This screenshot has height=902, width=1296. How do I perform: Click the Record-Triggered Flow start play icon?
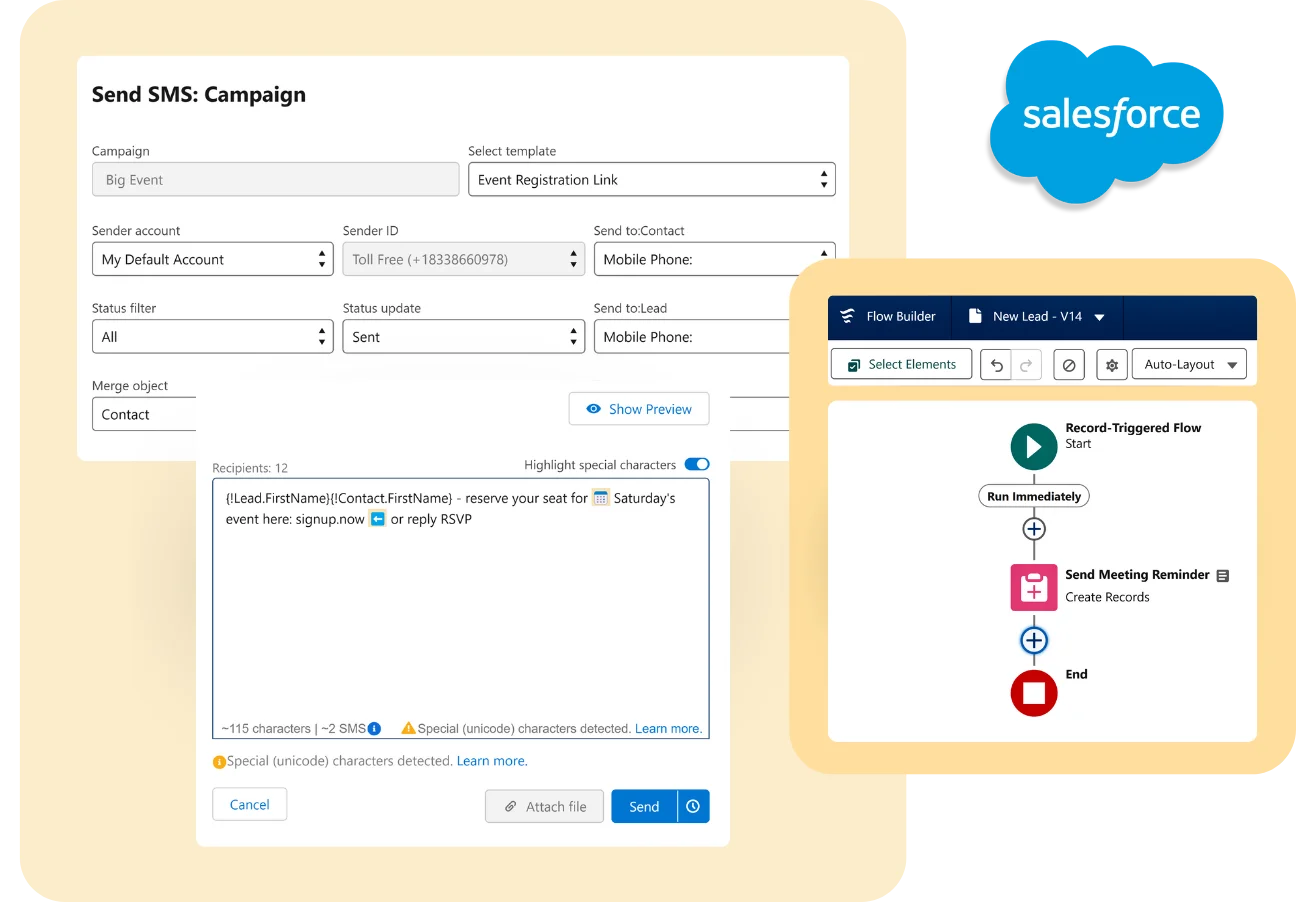pos(1033,446)
